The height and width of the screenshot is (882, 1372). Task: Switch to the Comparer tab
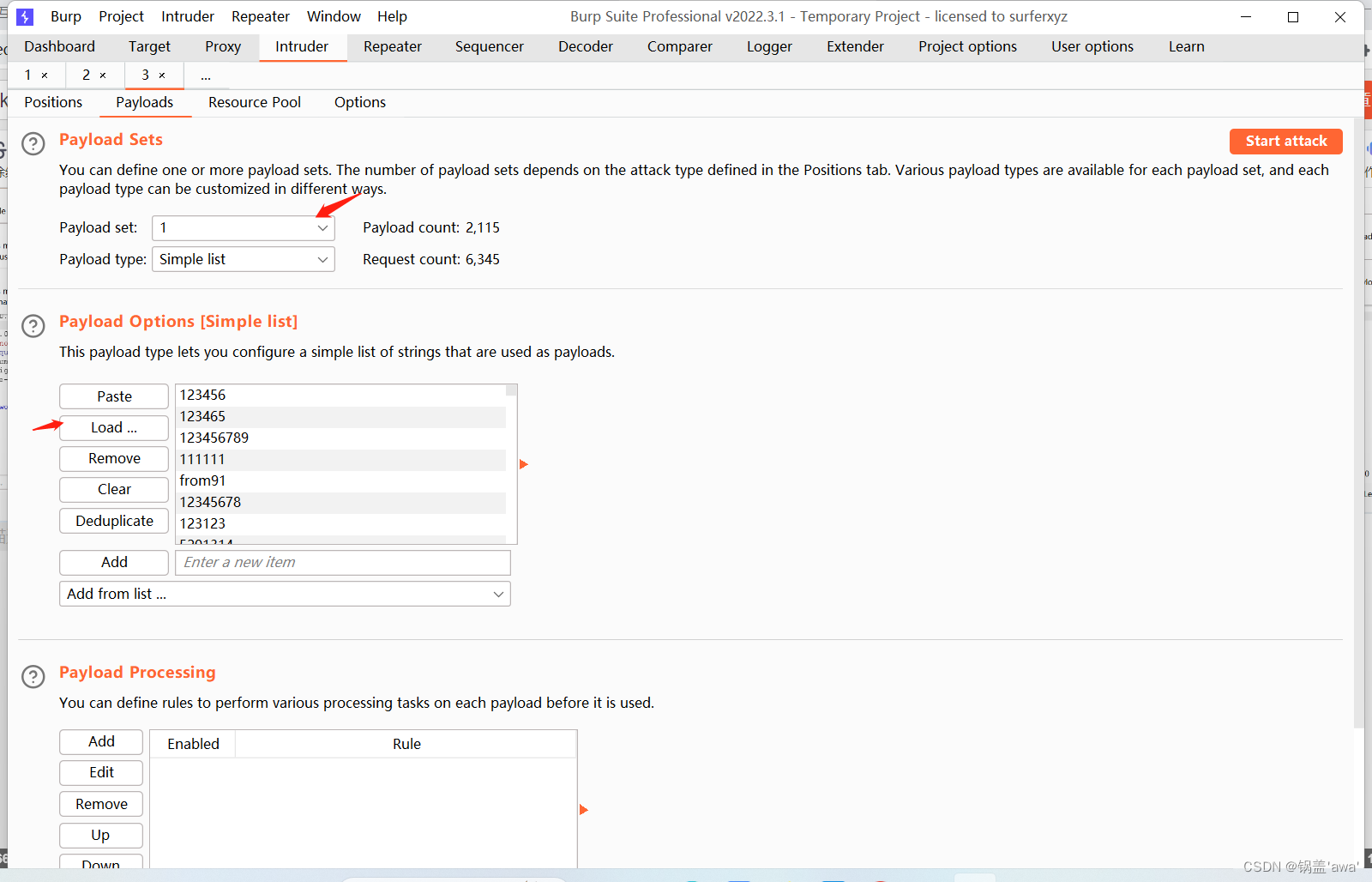[680, 46]
